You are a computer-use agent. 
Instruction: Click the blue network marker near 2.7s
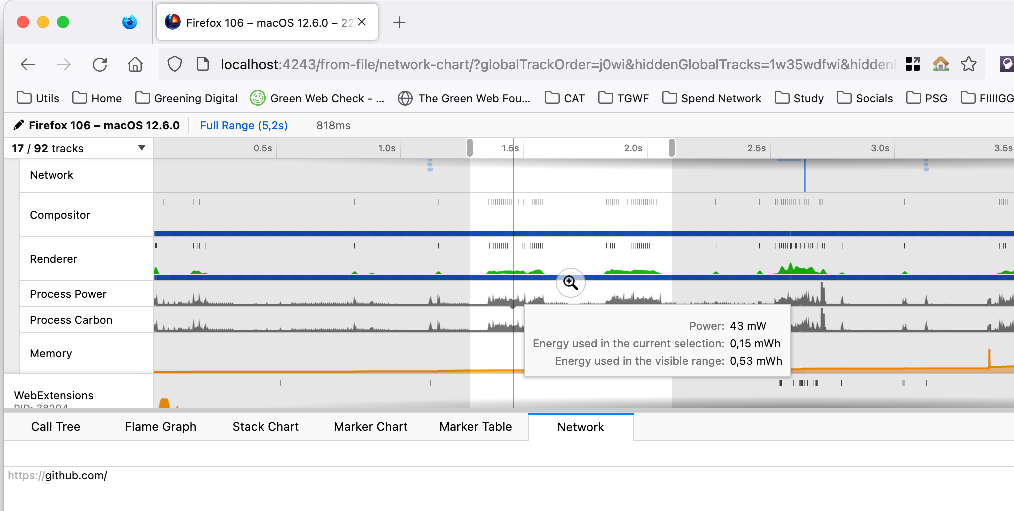[804, 175]
